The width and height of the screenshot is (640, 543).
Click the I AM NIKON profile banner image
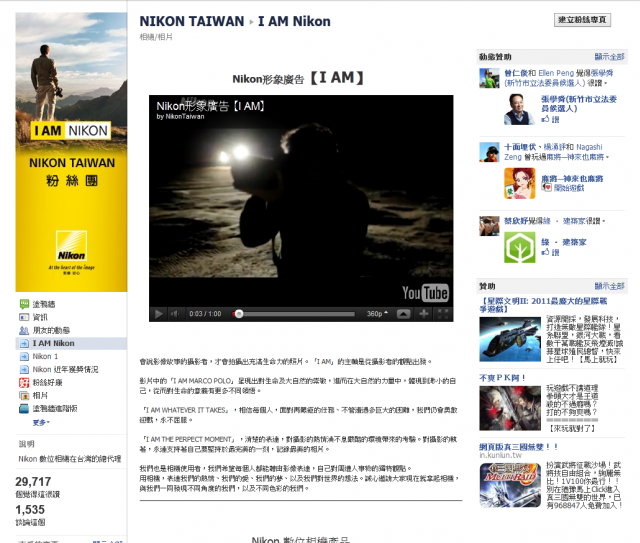point(71,152)
